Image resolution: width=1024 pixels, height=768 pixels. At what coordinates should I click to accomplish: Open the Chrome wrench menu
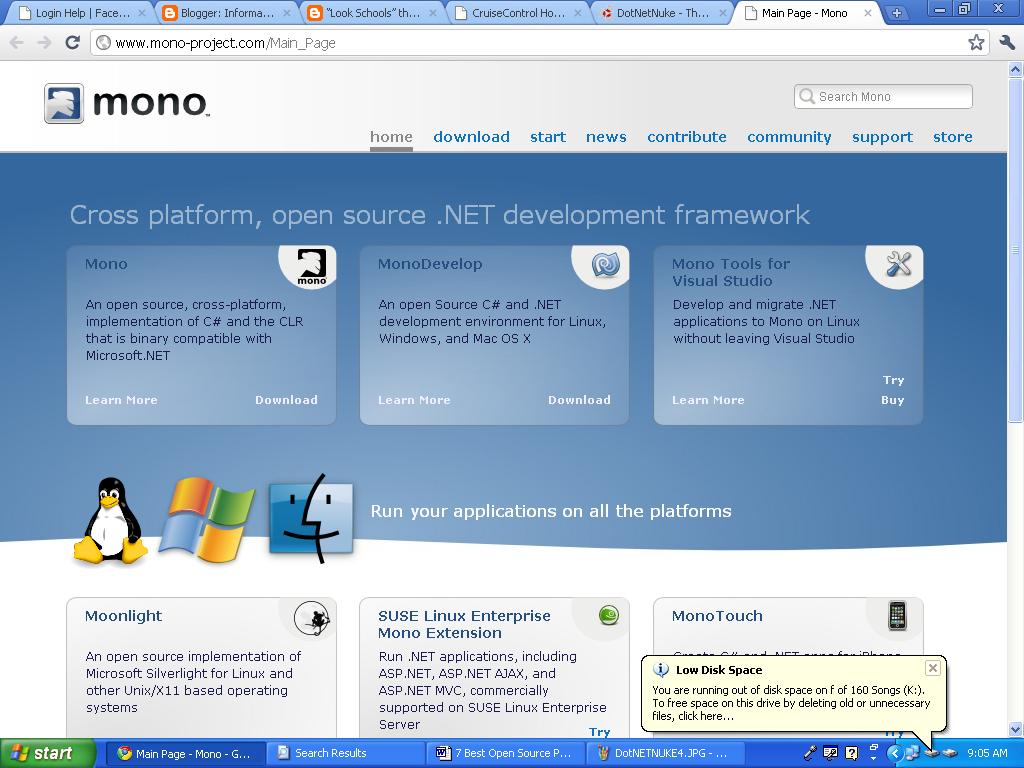tap(1008, 43)
